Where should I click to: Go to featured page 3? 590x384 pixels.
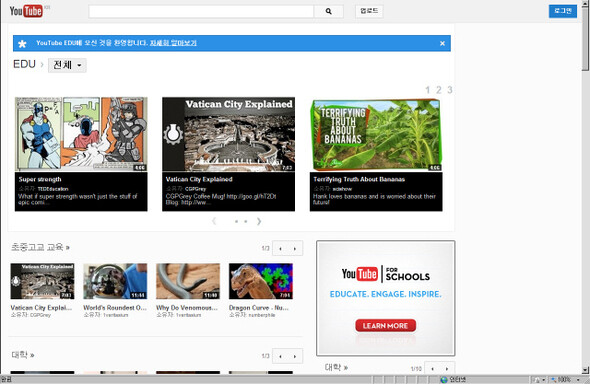point(450,90)
